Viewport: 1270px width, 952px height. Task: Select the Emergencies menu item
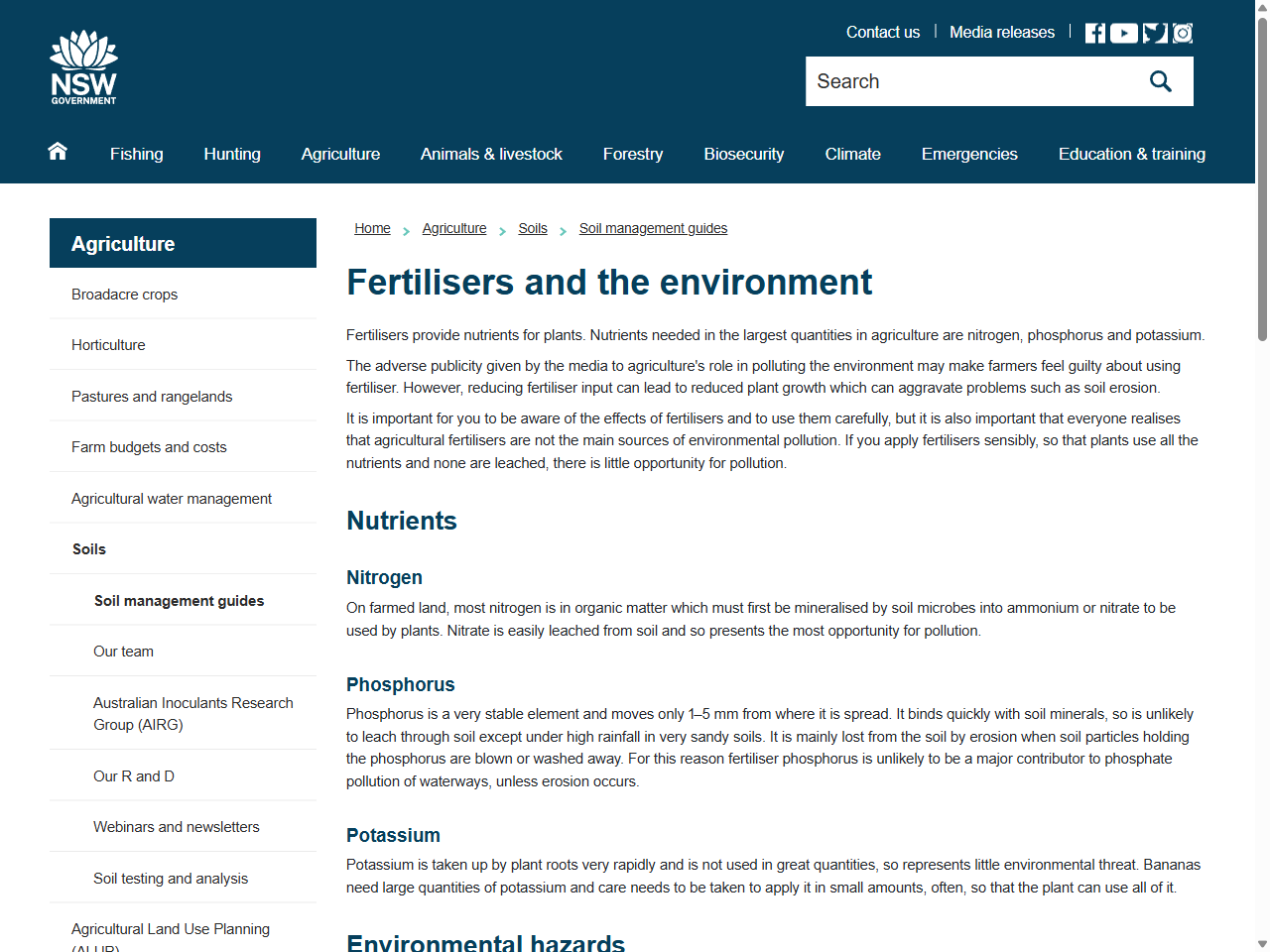pos(968,154)
